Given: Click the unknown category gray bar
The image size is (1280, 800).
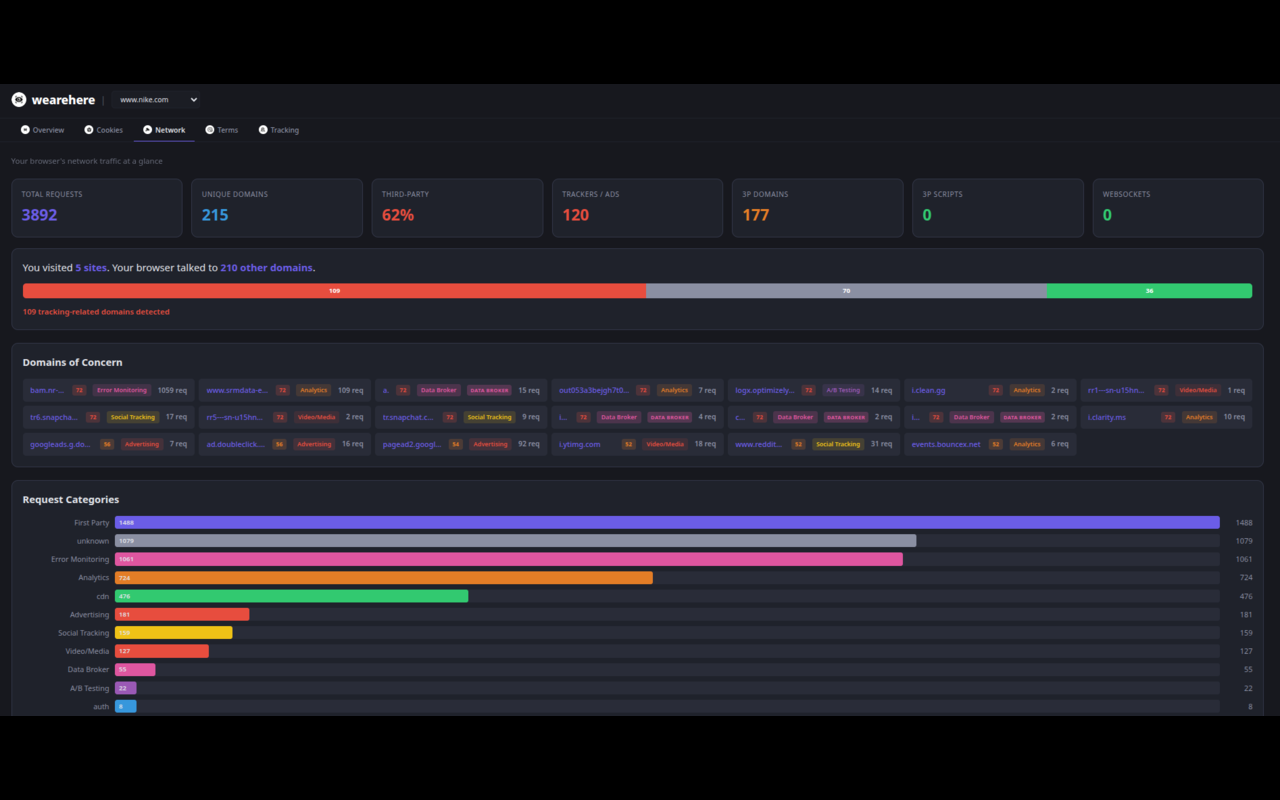Looking at the screenshot, I should click(x=515, y=541).
